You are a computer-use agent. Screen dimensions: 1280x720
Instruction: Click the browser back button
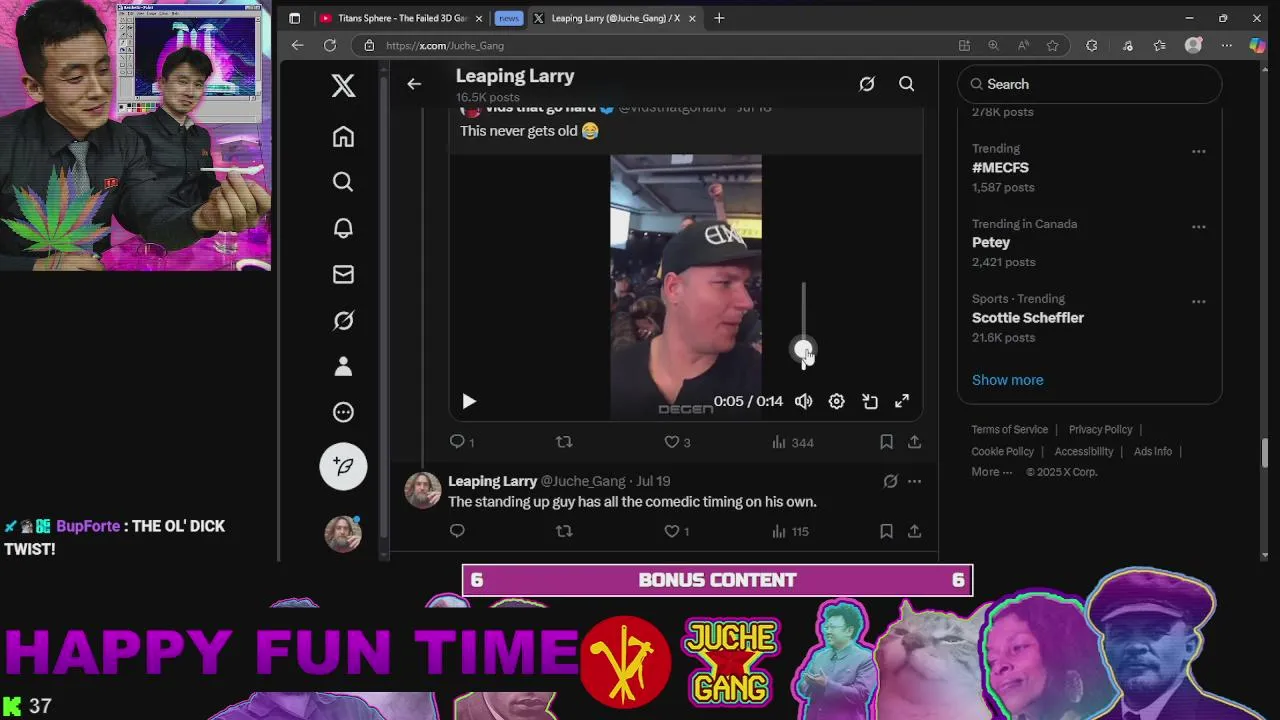point(297,45)
